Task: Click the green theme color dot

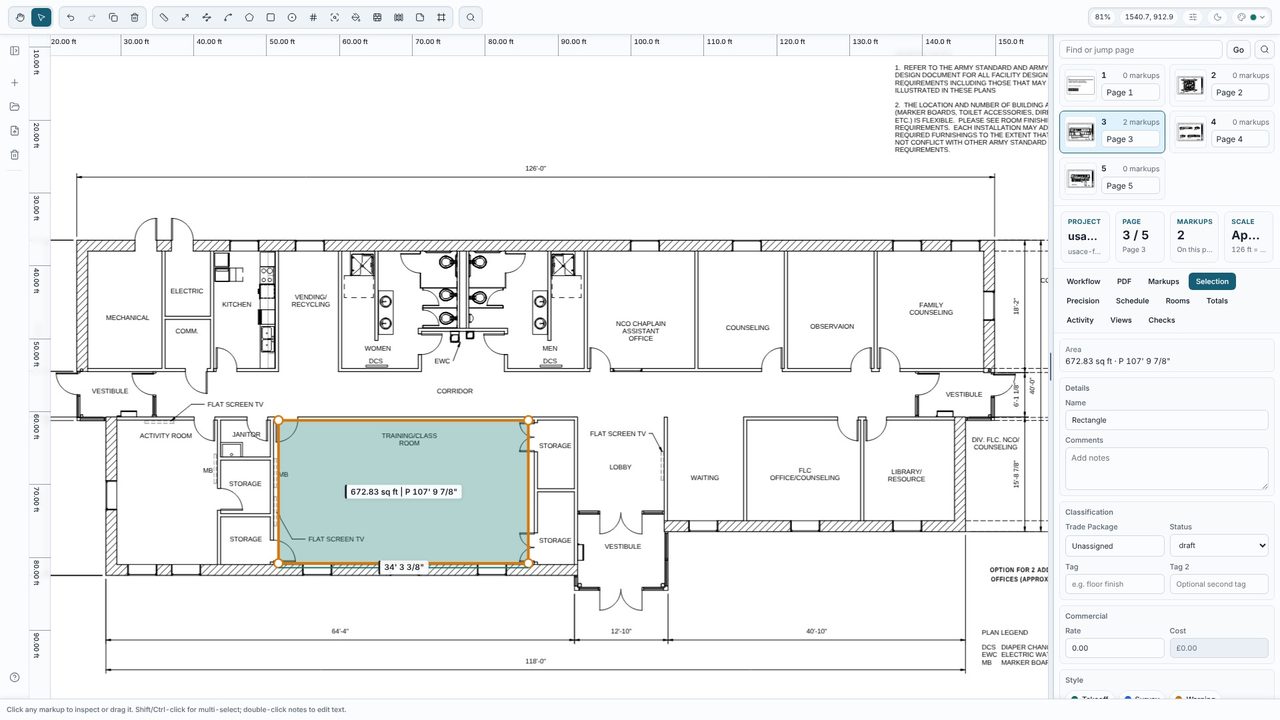Action: (x=1253, y=17)
